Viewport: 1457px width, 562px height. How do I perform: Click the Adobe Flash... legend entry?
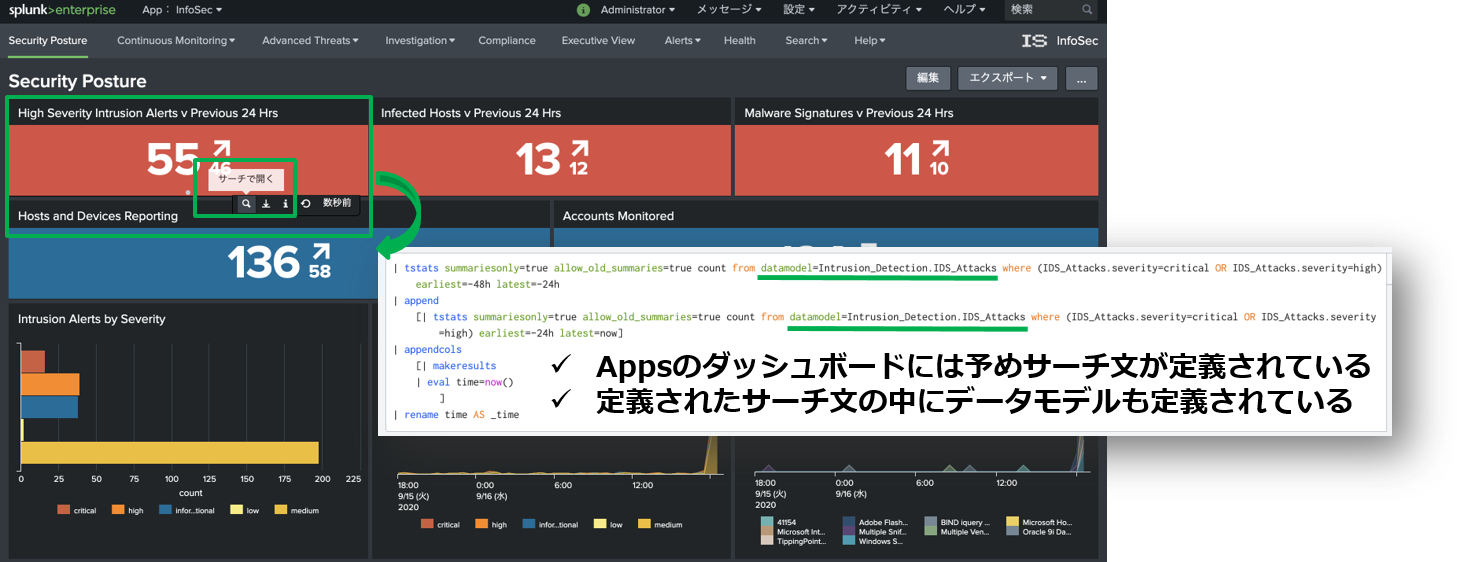pos(874,521)
